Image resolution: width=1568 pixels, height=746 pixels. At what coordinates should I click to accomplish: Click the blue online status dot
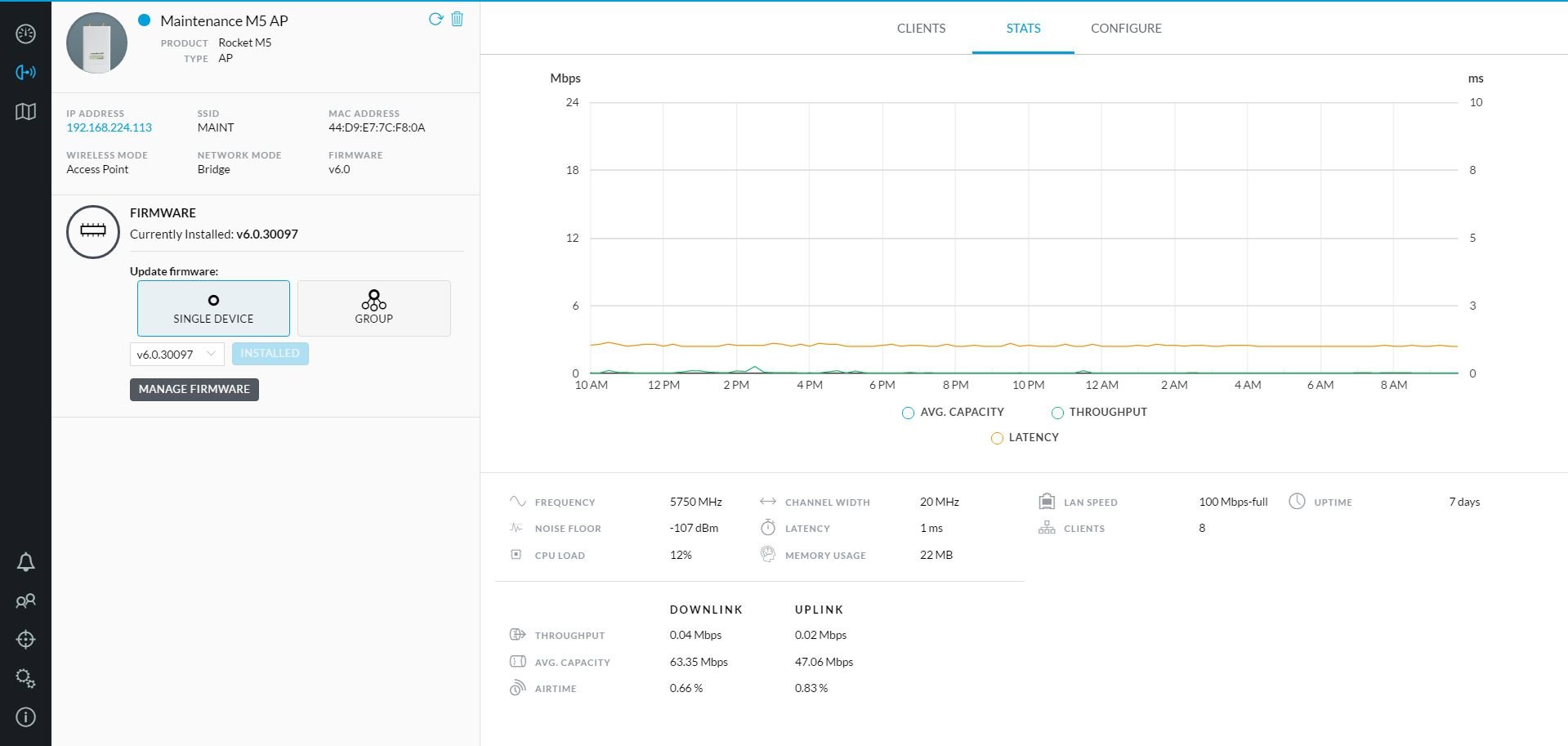pyautogui.click(x=145, y=20)
